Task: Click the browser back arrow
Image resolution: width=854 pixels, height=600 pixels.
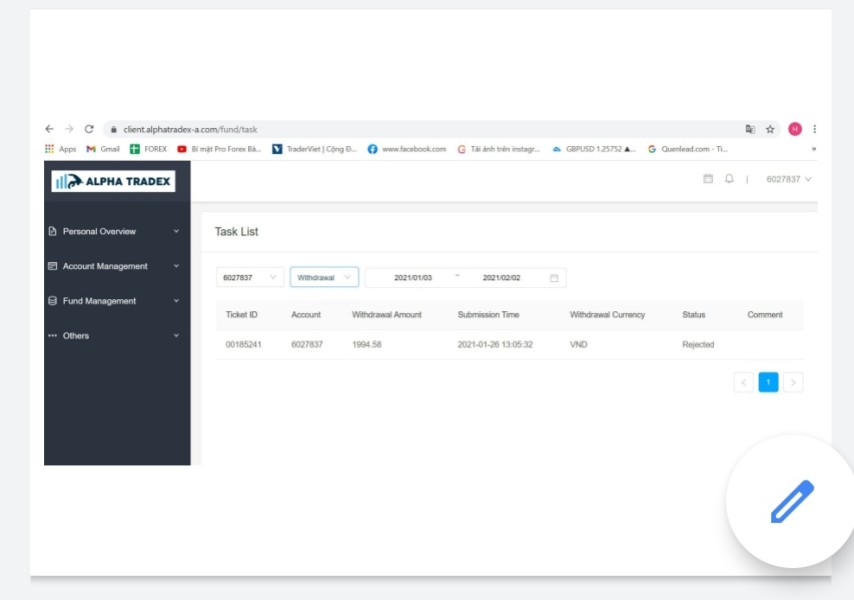Action: pyautogui.click(x=50, y=129)
